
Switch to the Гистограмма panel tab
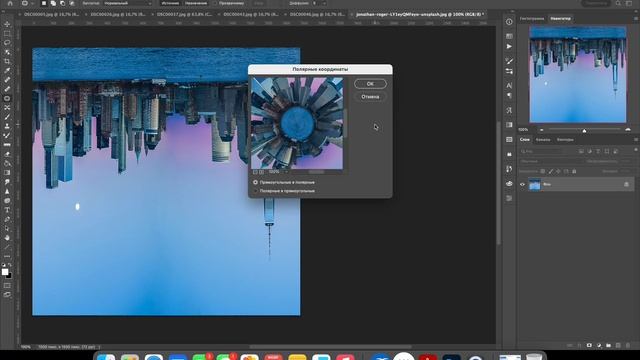532,19
